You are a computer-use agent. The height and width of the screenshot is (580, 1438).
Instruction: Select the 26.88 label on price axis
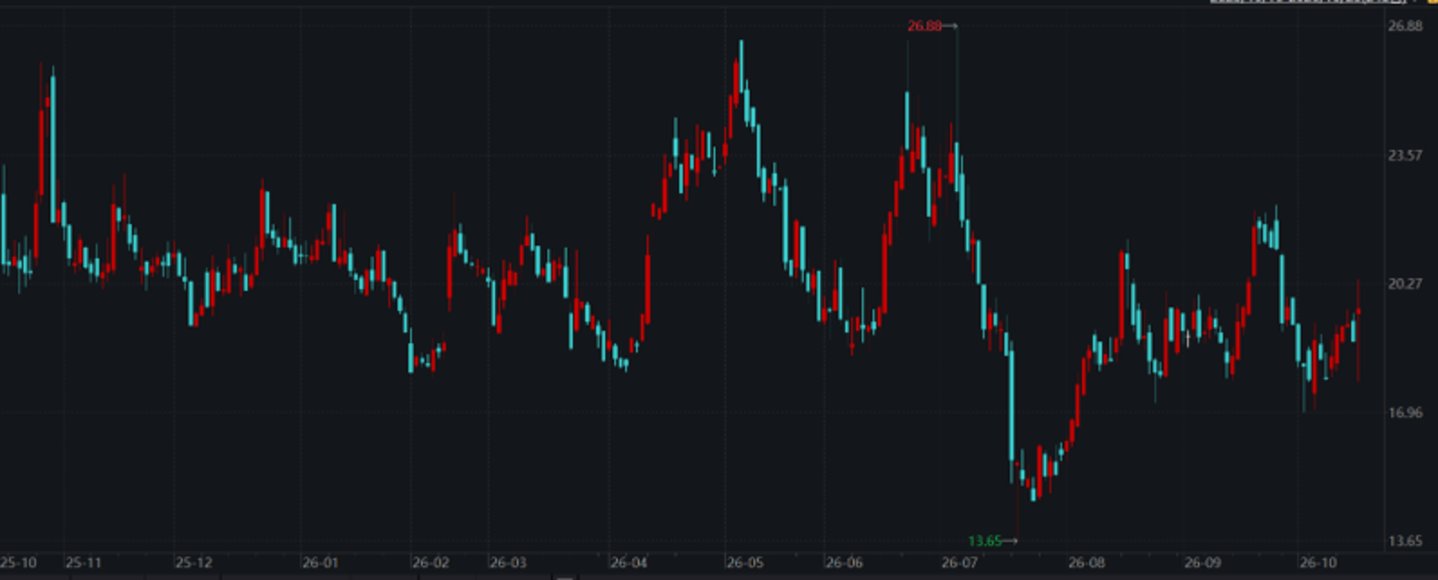click(1406, 26)
